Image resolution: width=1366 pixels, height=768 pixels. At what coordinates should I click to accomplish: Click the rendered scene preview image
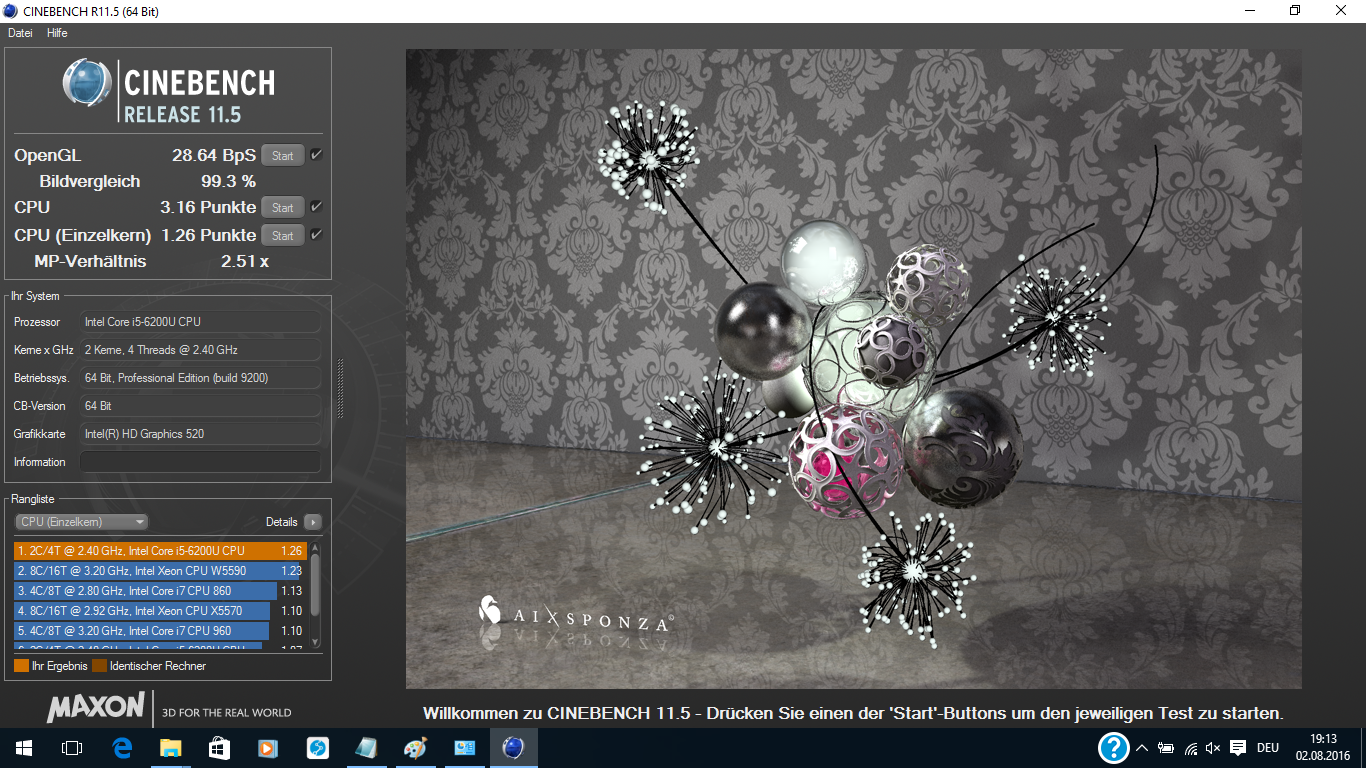click(x=853, y=369)
